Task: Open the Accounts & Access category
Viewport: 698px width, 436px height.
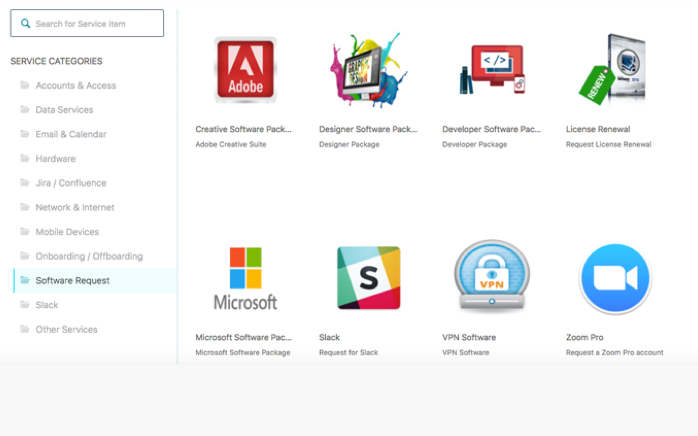Action: coord(76,85)
